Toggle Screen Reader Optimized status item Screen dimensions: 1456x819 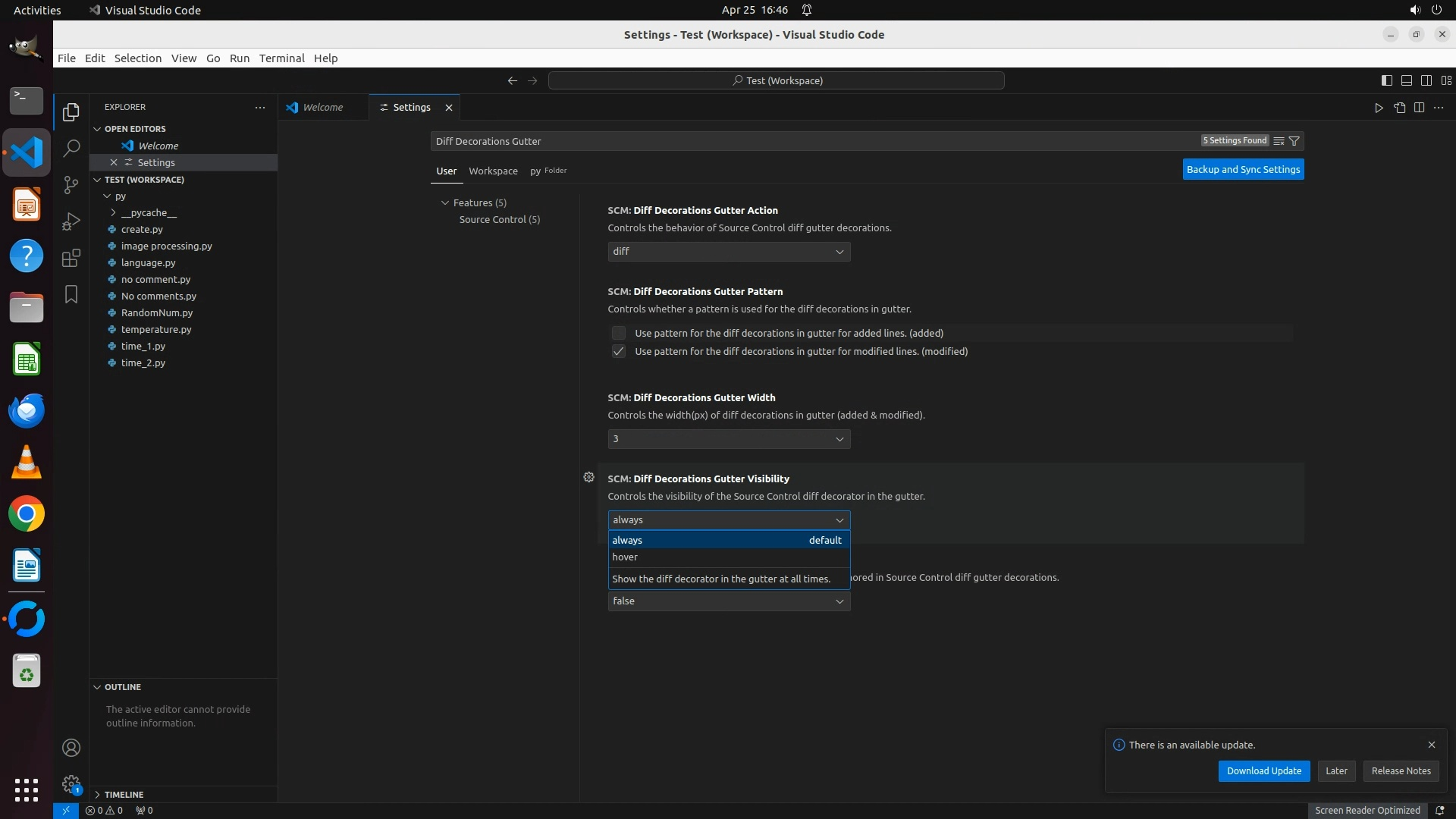(1367, 810)
